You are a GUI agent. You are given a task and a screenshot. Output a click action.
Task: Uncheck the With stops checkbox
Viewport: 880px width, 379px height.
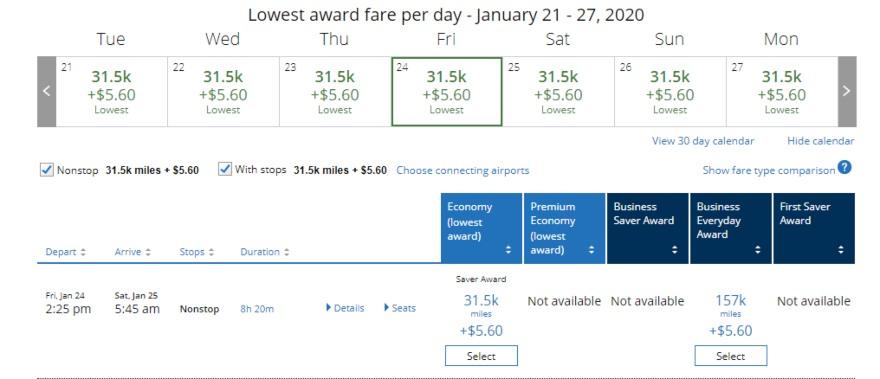point(225,169)
